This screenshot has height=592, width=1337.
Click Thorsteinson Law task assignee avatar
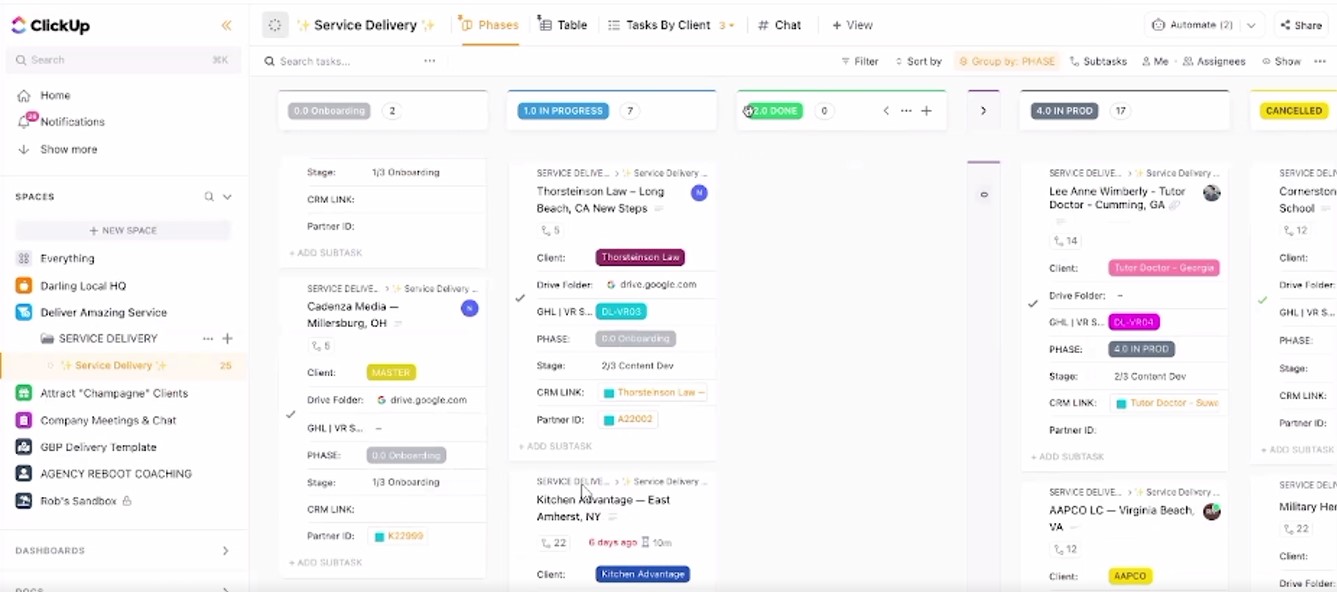(699, 193)
